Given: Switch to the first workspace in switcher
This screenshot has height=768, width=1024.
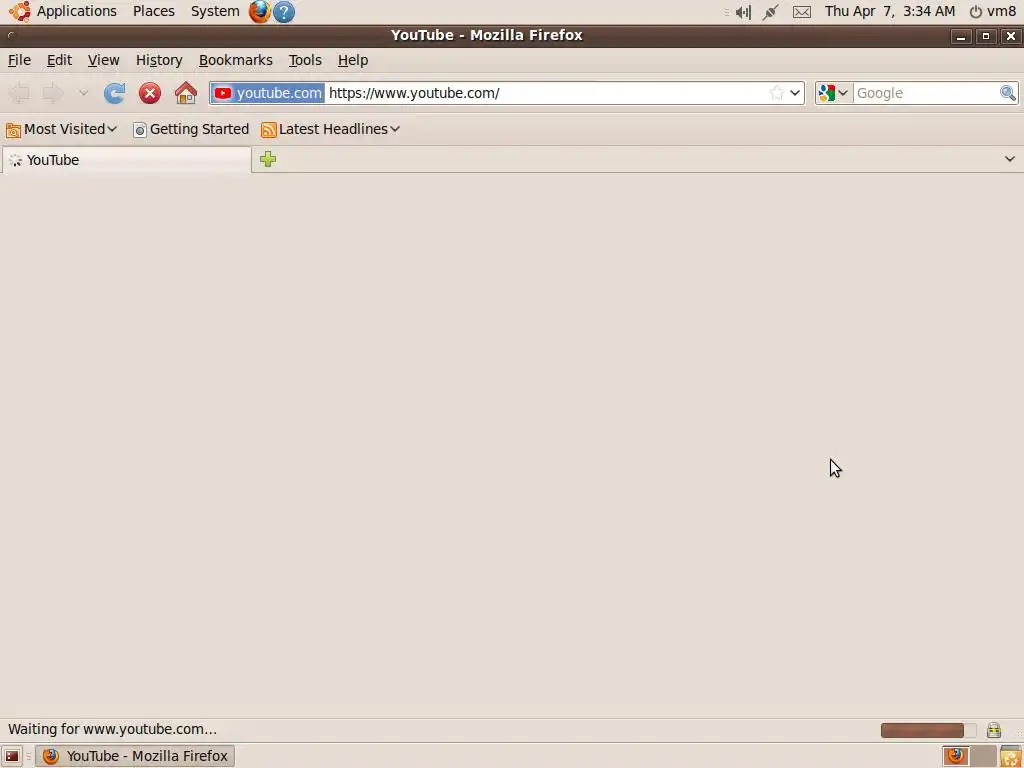Looking at the screenshot, I should 956,756.
